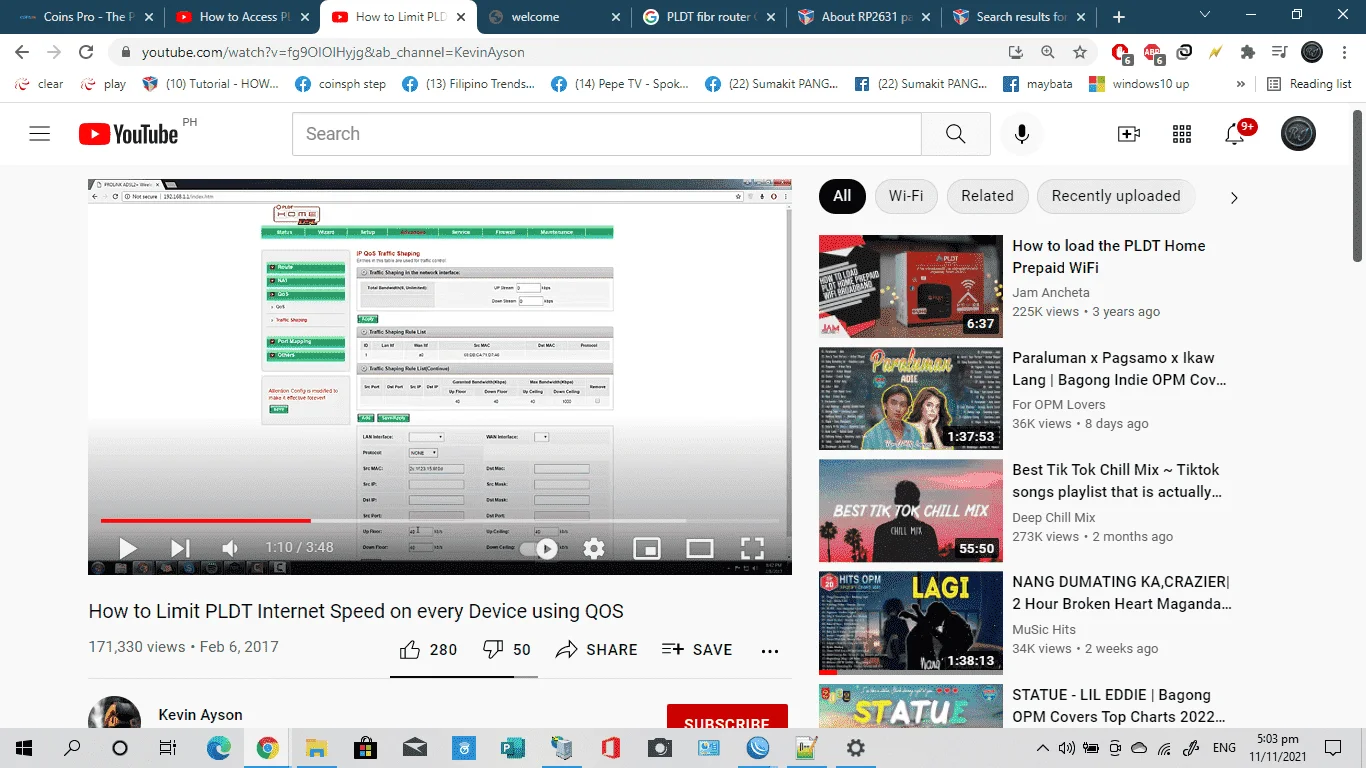1366x768 pixels.
Task: Open a new browser tab
Action: [1119, 17]
